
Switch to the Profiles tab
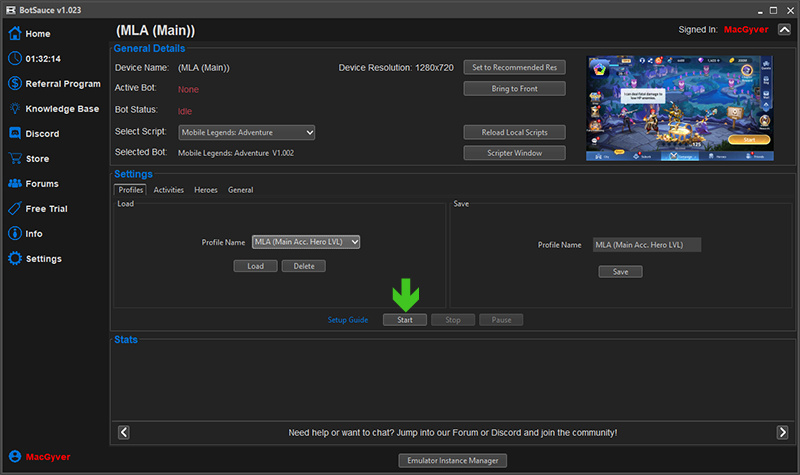tap(131, 190)
